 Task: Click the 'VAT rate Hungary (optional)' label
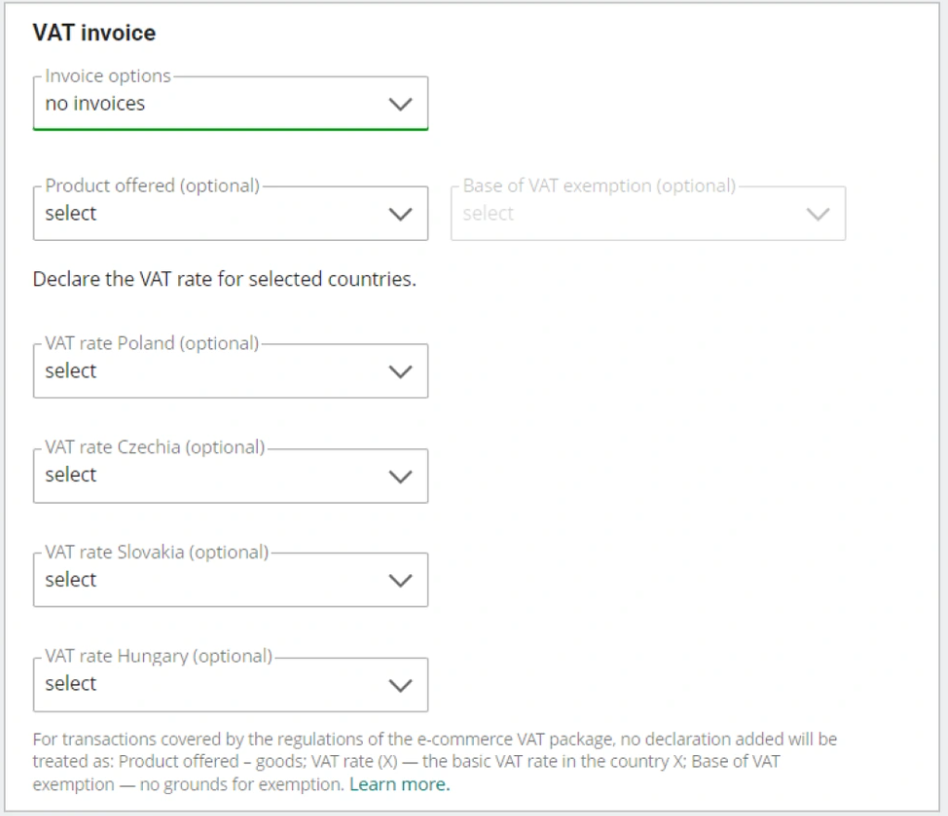(158, 656)
